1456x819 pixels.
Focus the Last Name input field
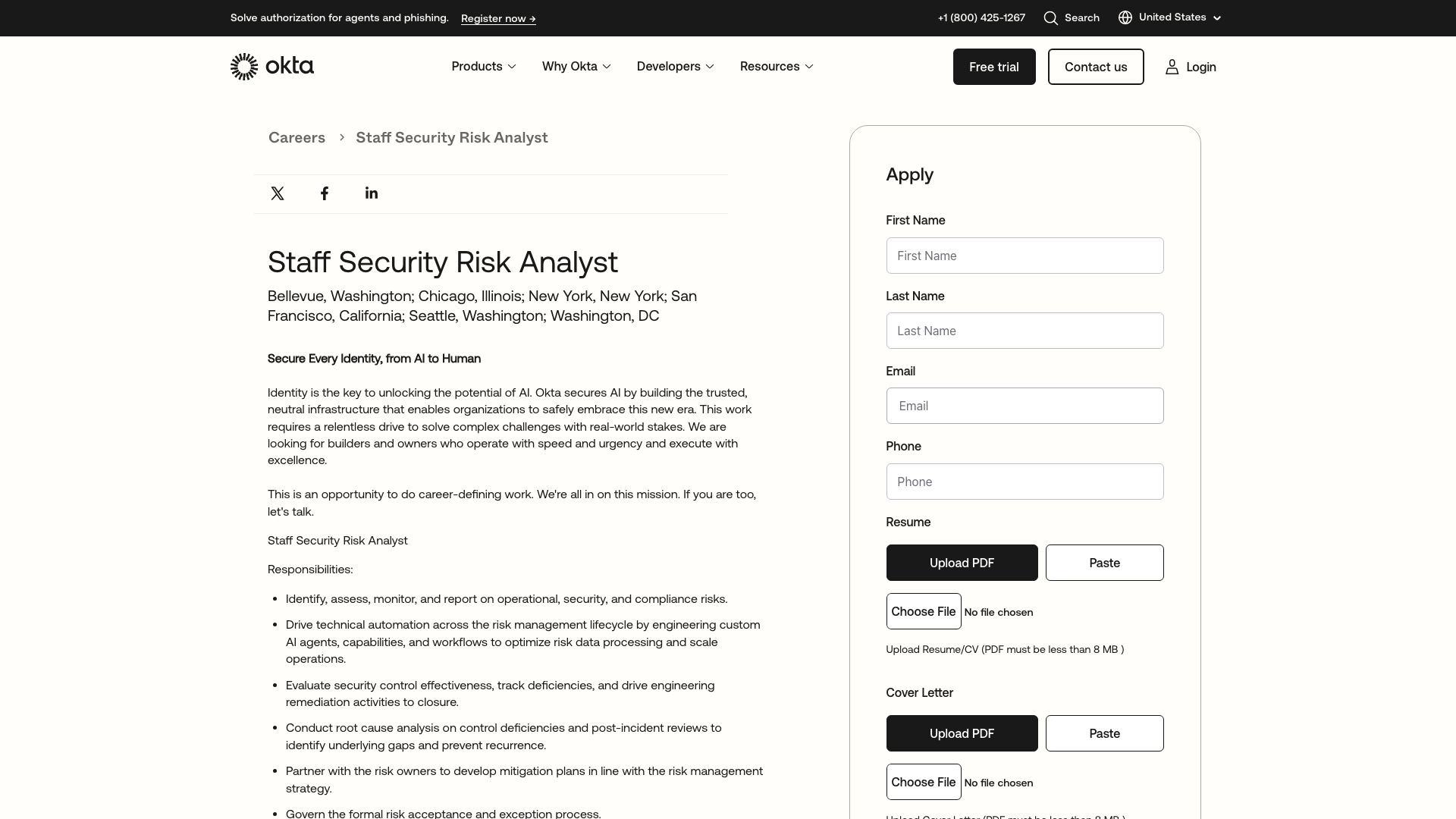1025,331
